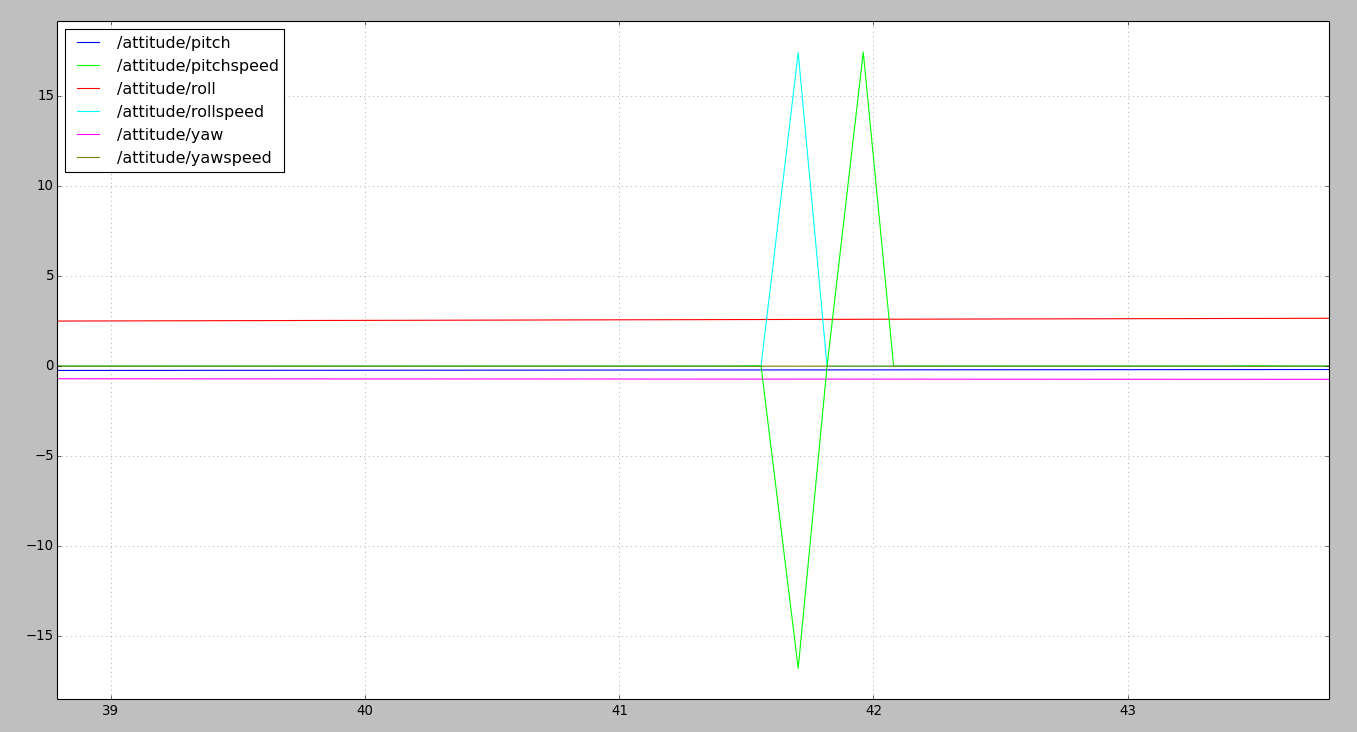Click the /attitude/pitch legend label
Viewport: 1357px width, 732px height.
tap(173, 43)
